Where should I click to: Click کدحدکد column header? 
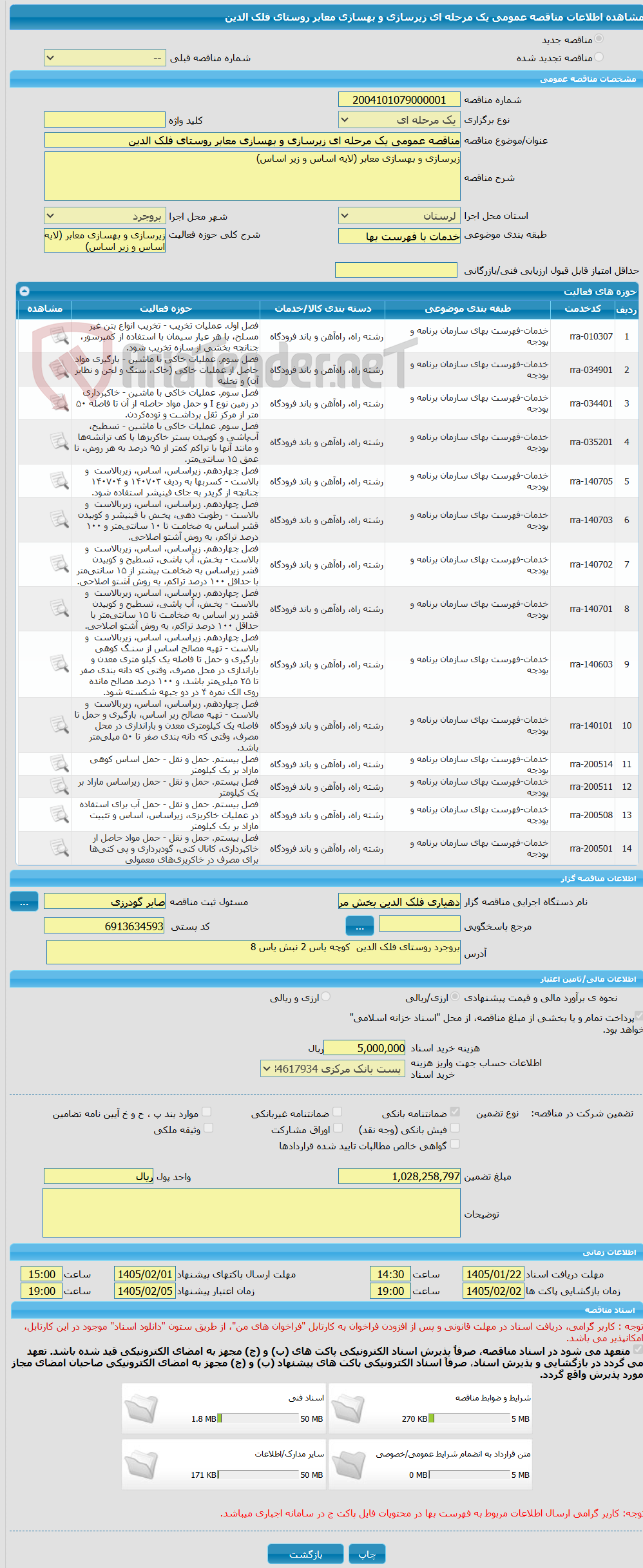(x=582, y=309)
